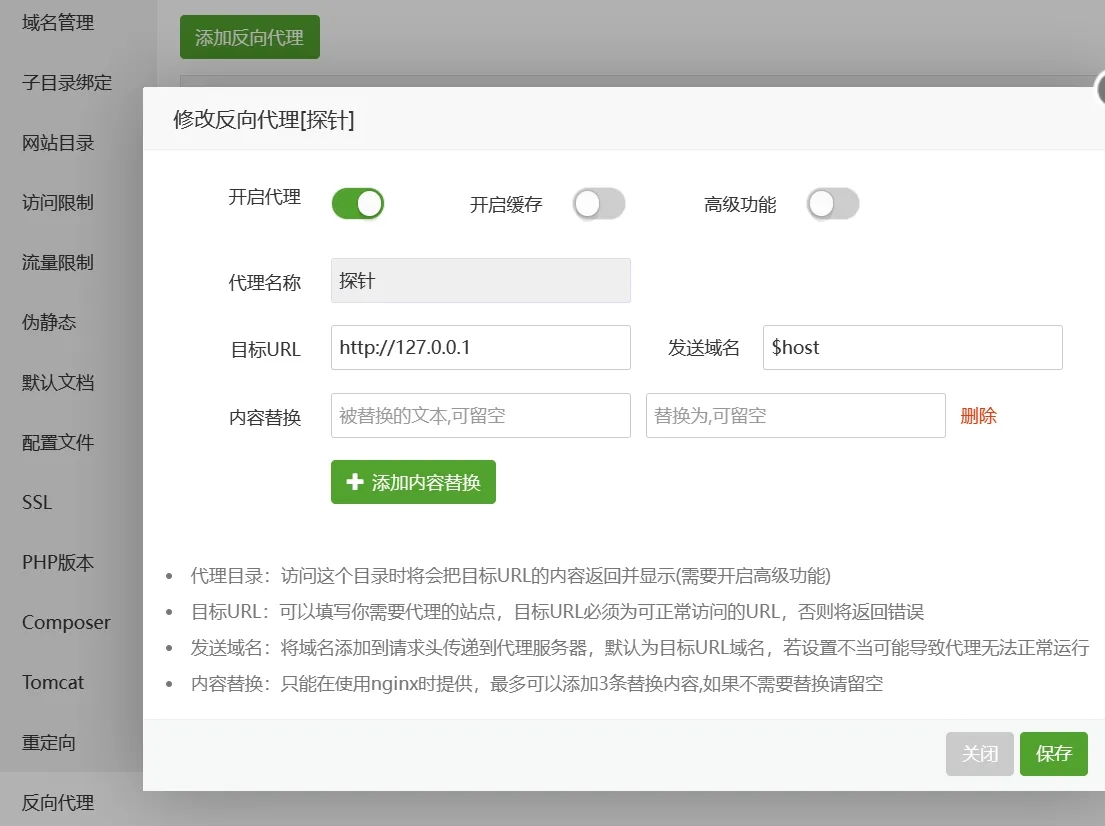The width and height of the screenshot is (1105, 826).
Task: Save the reverse proxy with 保存
Action: coord(1053,754)
